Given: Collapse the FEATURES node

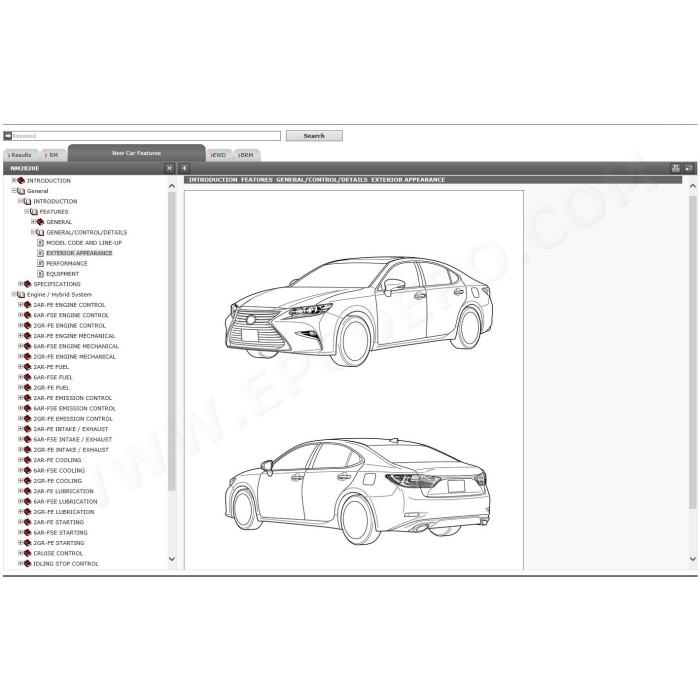Looking at the screenshot, I should tap(27, 212).
